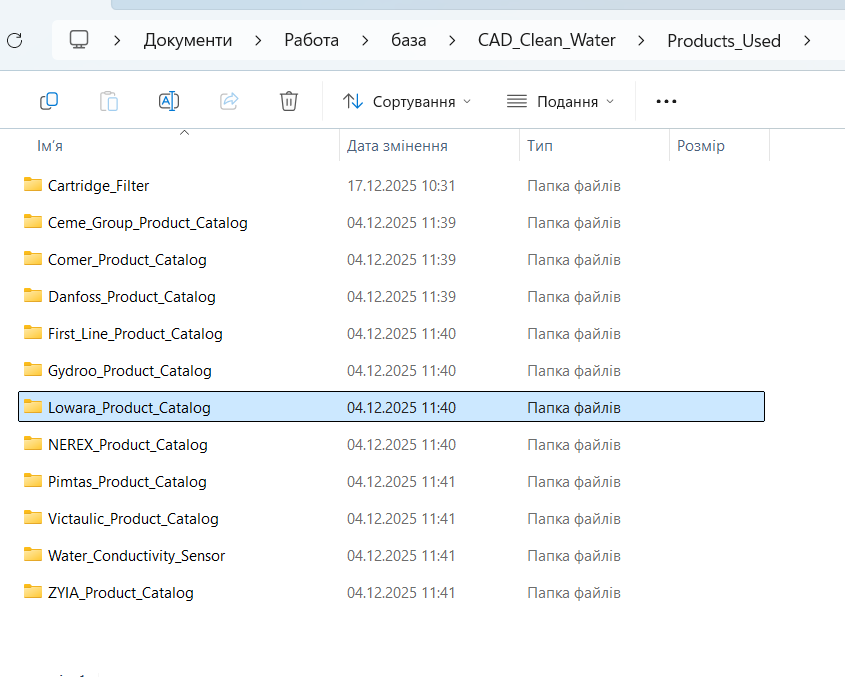
Task: Click the Copy toolbar icon
Action: point(49,101)
